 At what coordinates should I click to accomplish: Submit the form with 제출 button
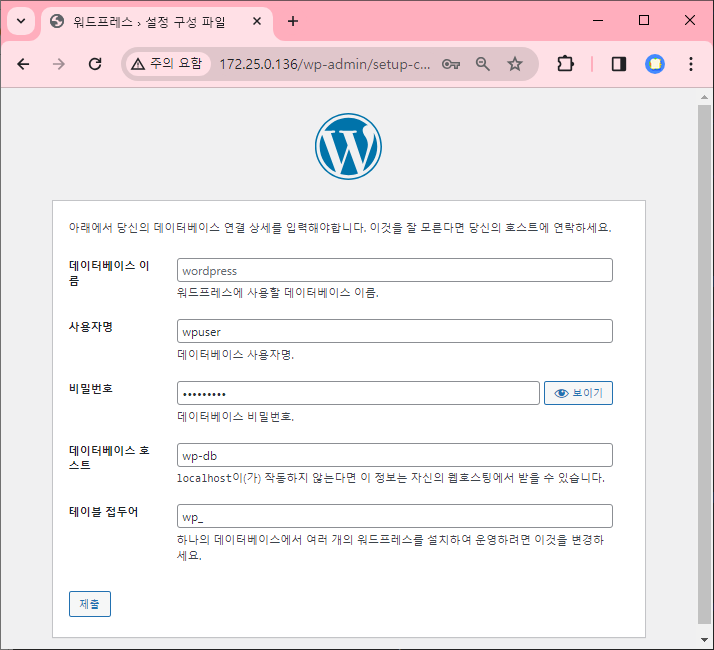(x=90, y=604)
